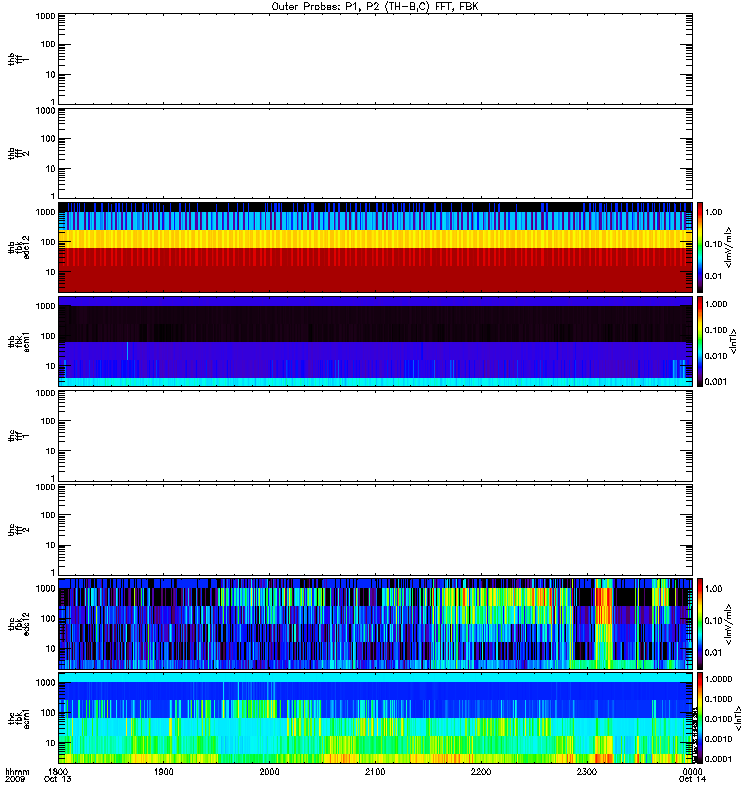
Task: Select the thb fbk scm1 color bar
Action: coord(700,341)
